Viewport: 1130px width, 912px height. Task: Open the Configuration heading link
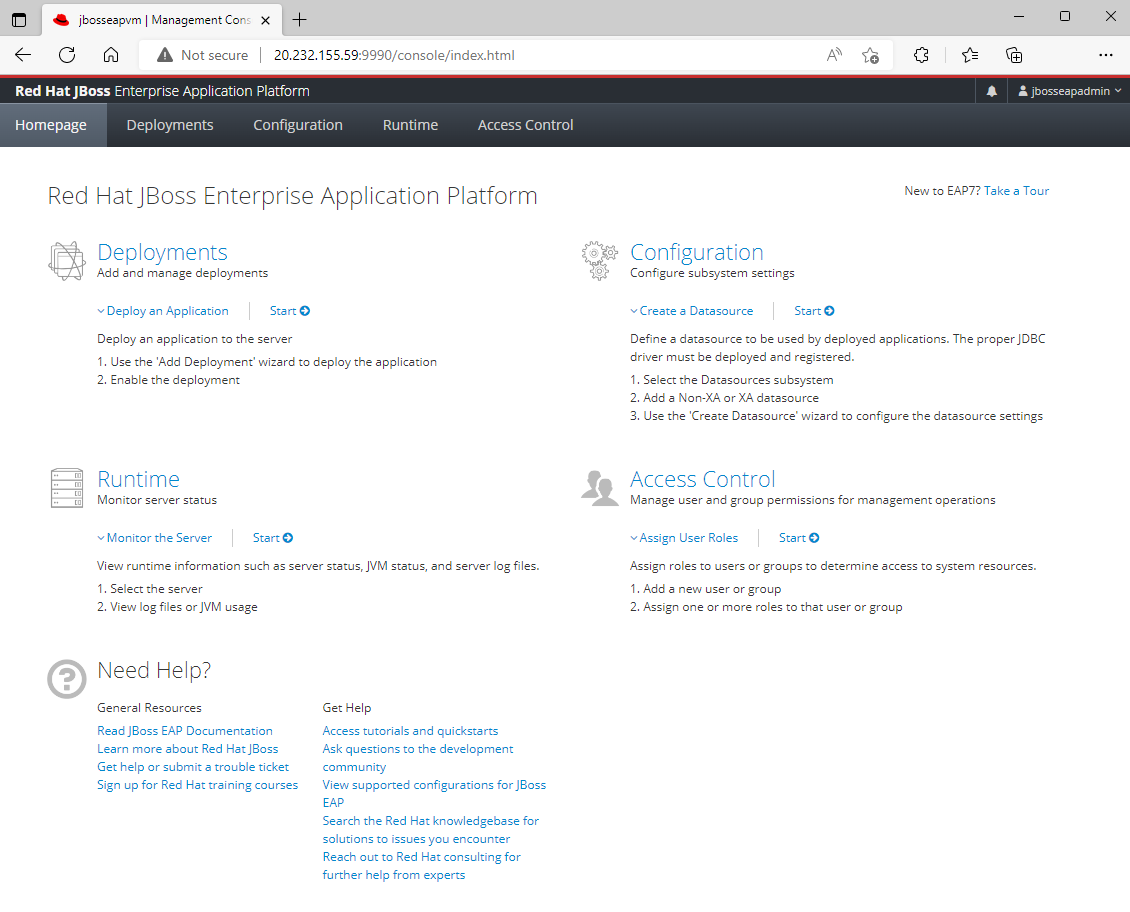click(696, 252)
